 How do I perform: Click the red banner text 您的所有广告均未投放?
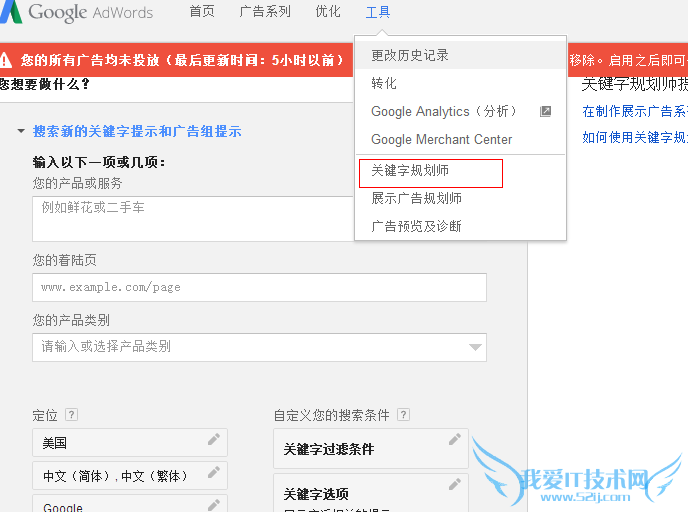coord(90,60)
